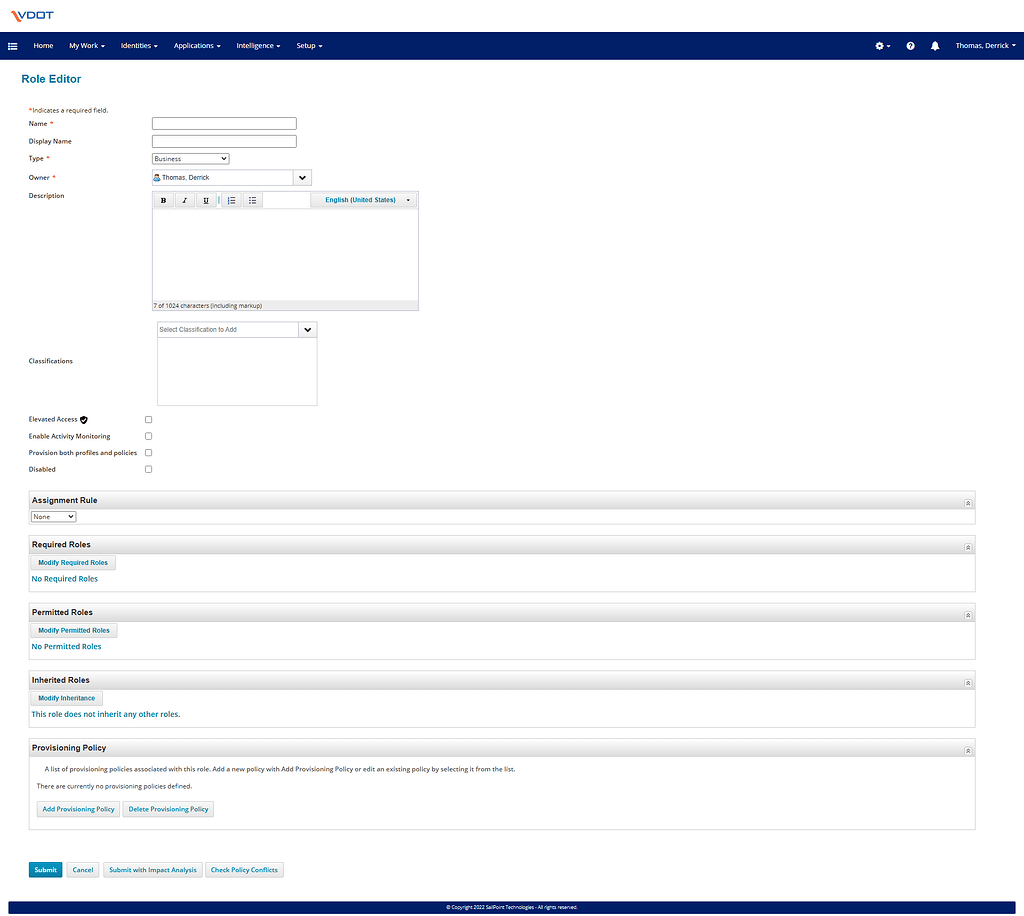The image size is (1024, 916).
Task: Apply bold formatting in the Description editor
Action: (163, 200)
